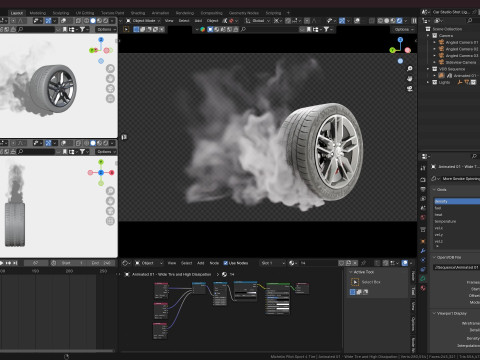The width and height of the screenshot is (480, 360).
Task: Open the Layout workspace tab
Action: pyautogui.click(x=17, y=13)
